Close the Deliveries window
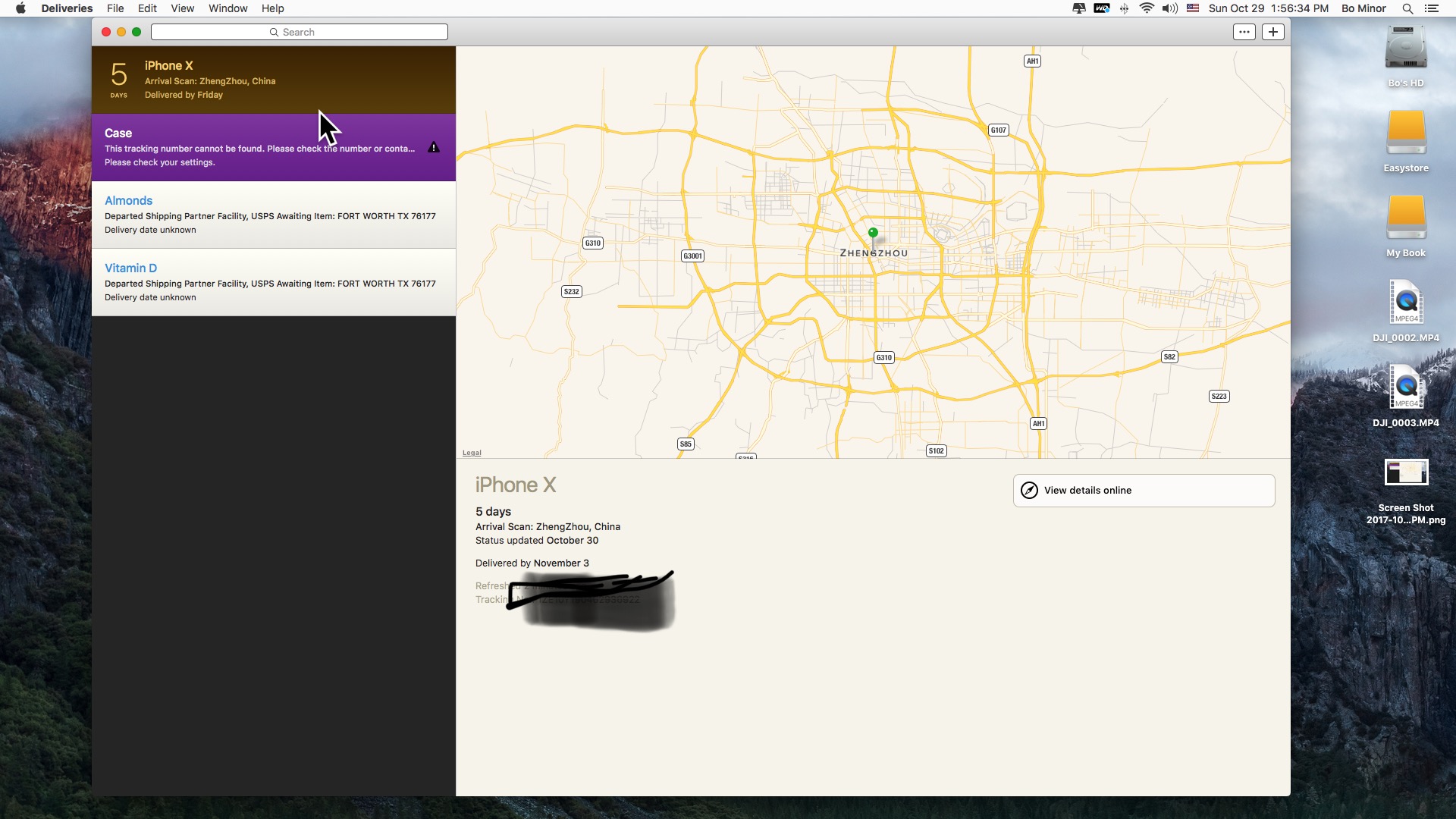The width and height of the screenshot is (1456, 819). click(106, 32)
